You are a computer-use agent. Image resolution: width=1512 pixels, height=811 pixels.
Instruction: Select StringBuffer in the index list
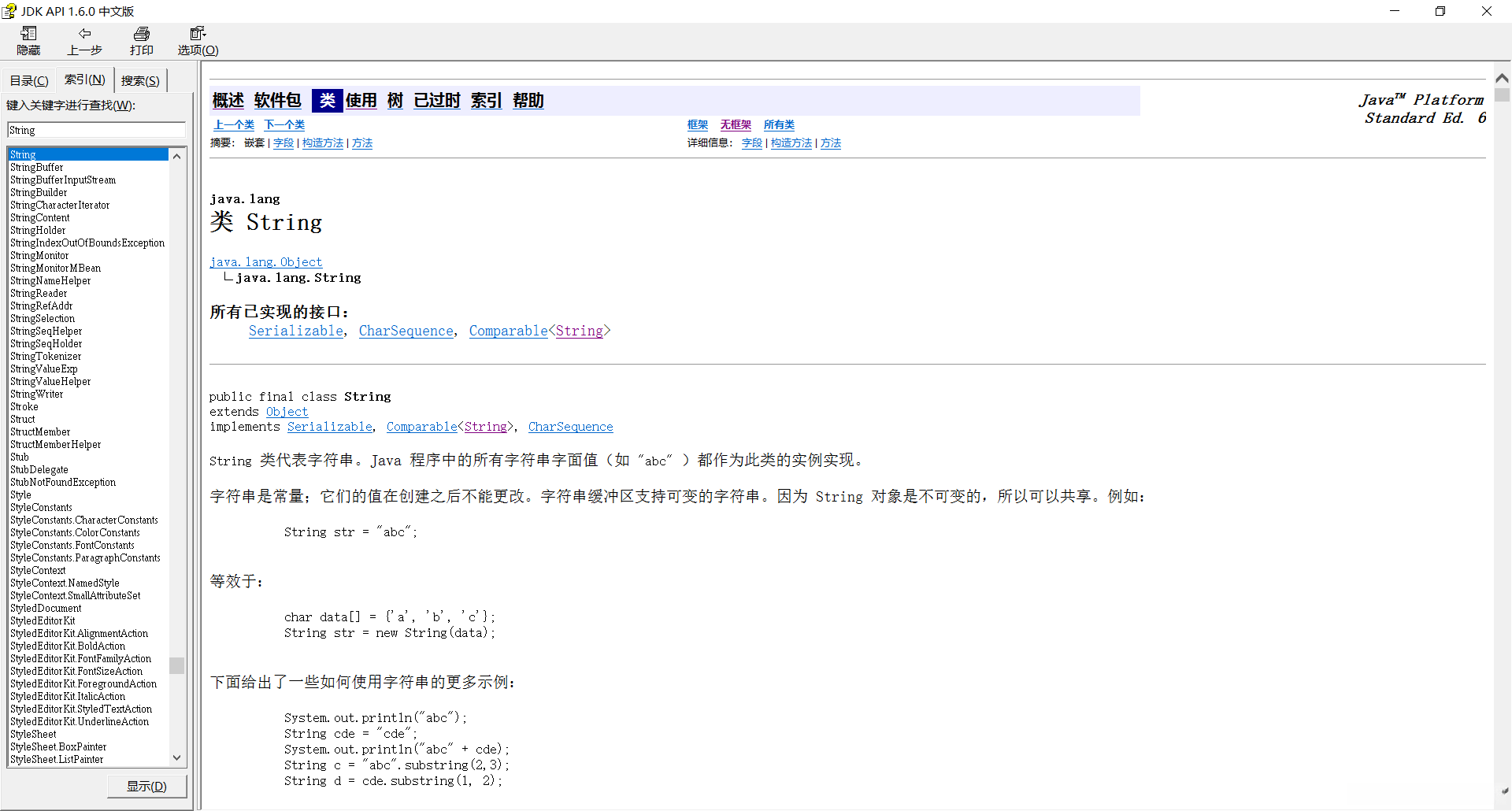36,167
